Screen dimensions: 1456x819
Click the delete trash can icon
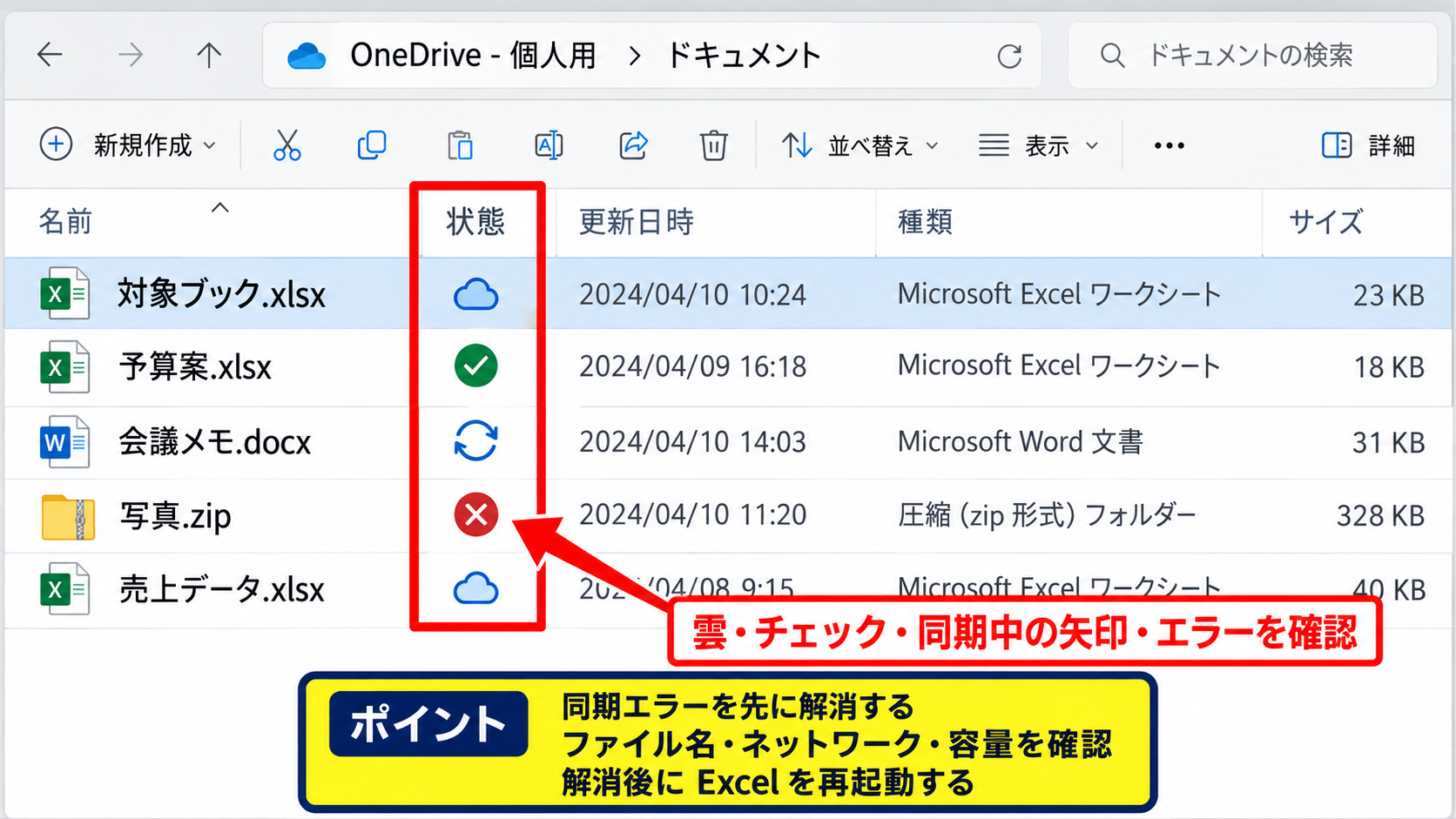click(713, 145)
